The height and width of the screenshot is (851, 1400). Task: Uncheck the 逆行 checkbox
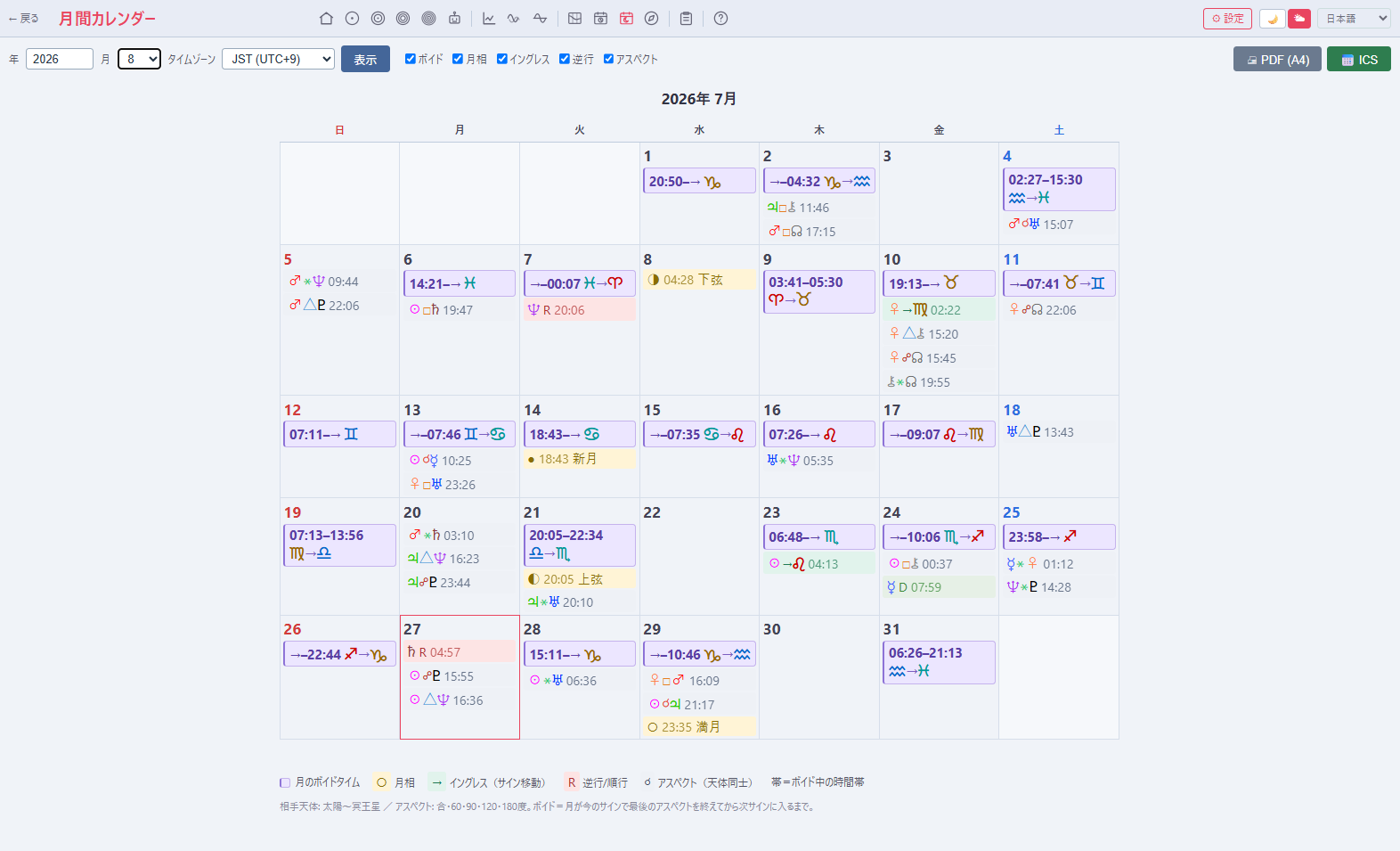point(565,59)
